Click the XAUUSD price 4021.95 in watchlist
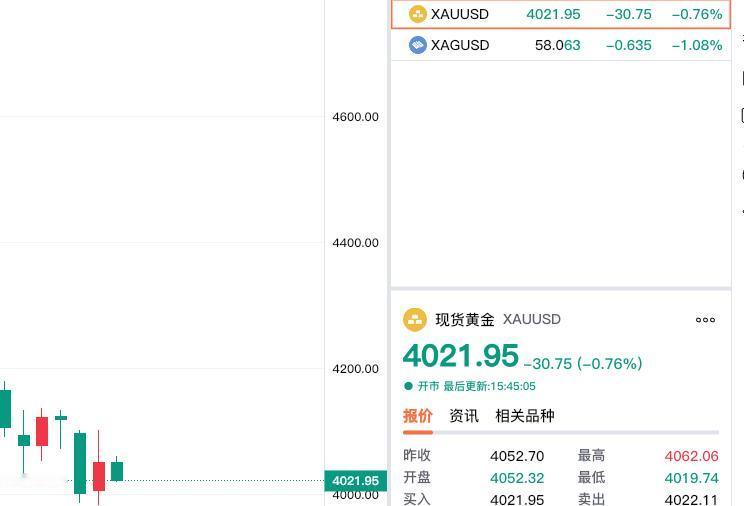This screenshot has height=506, width=744. (x=553, y=14)
